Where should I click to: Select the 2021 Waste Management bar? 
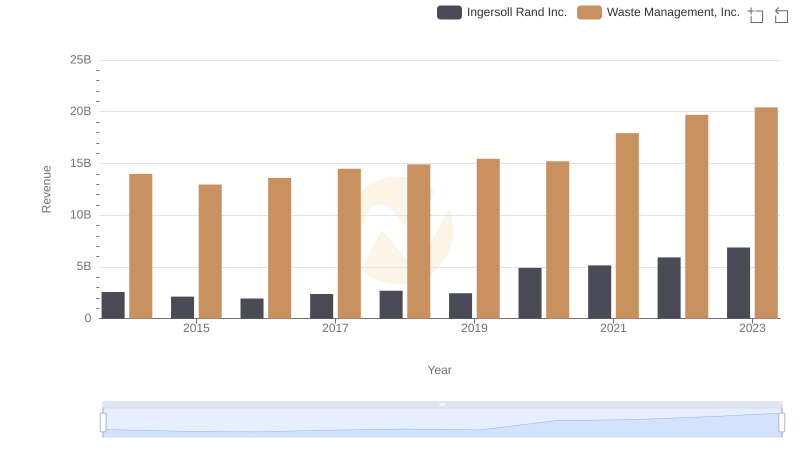click(x=627, y=226)
